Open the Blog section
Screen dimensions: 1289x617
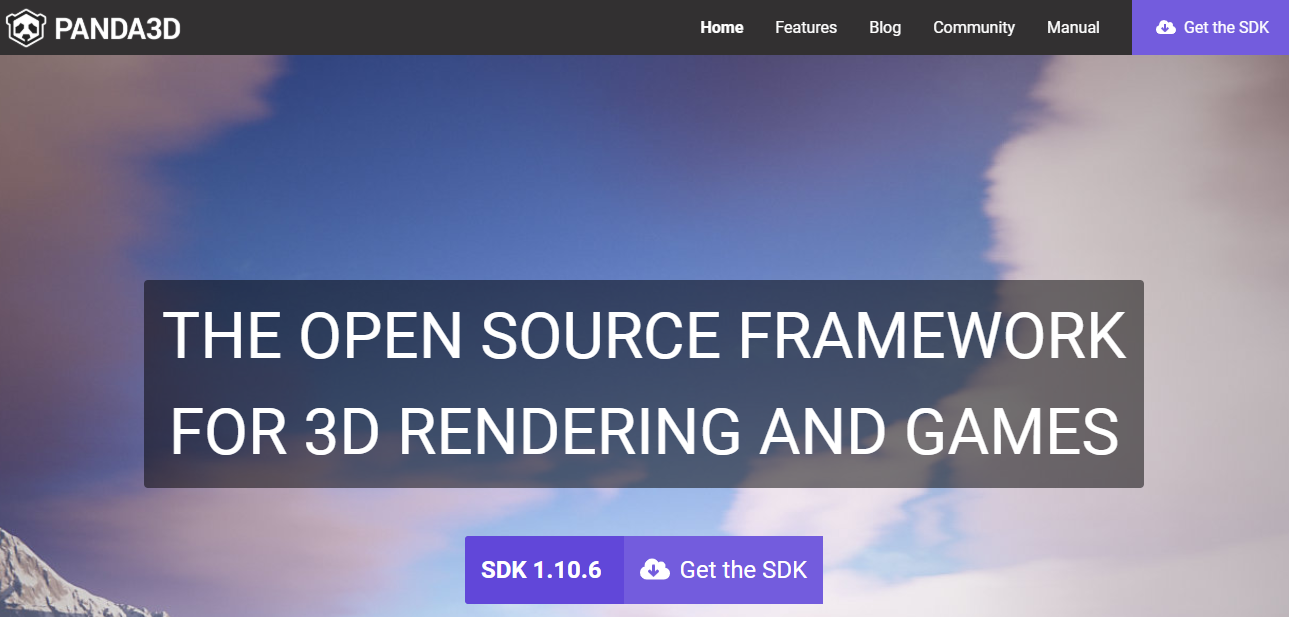[885, 28]
